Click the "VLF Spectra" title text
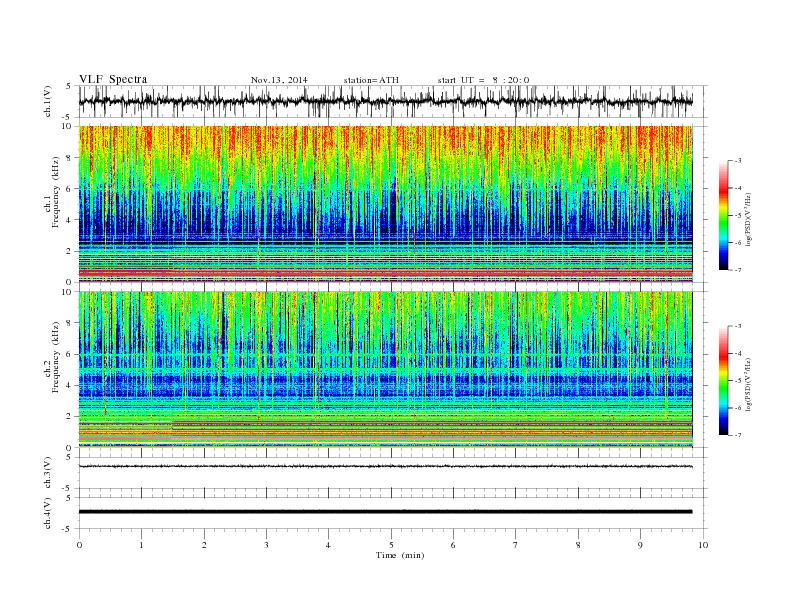 click(x=113, y=79)
